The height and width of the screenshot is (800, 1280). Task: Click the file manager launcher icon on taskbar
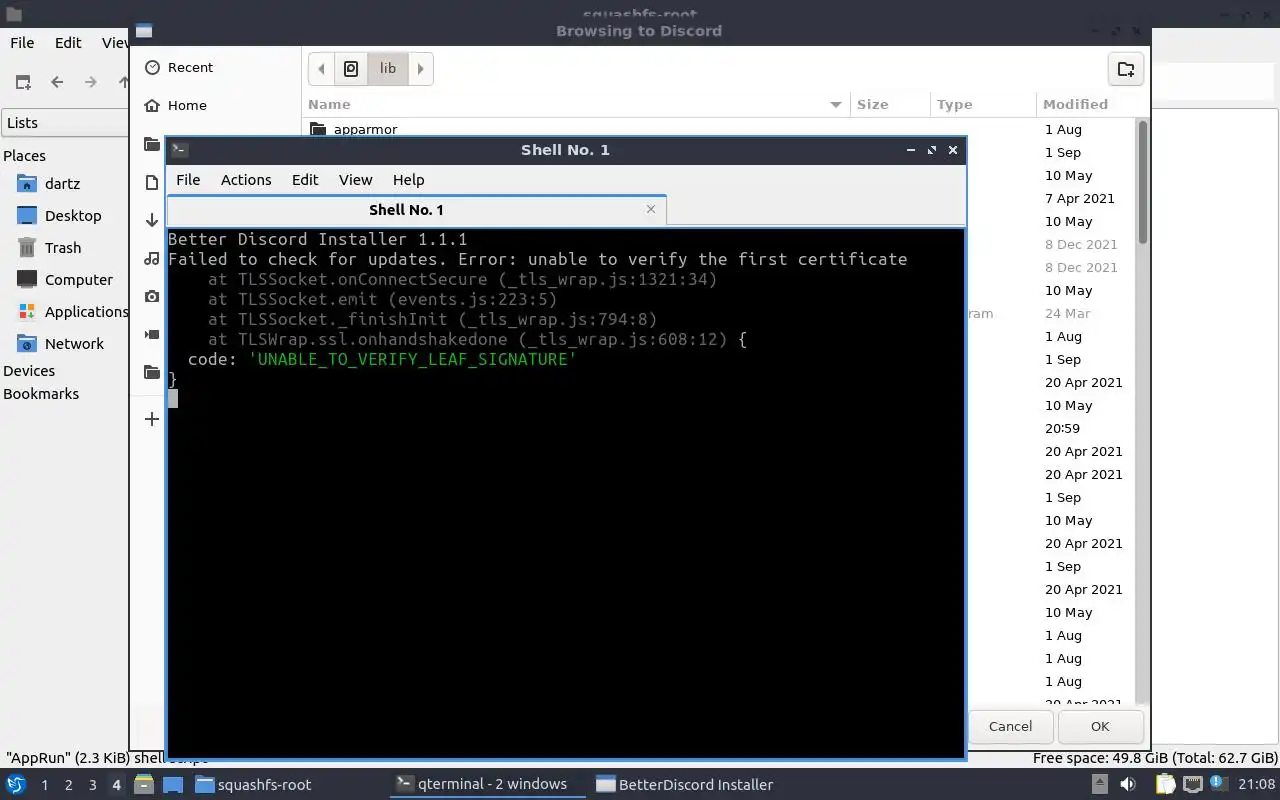pos(144,784)
